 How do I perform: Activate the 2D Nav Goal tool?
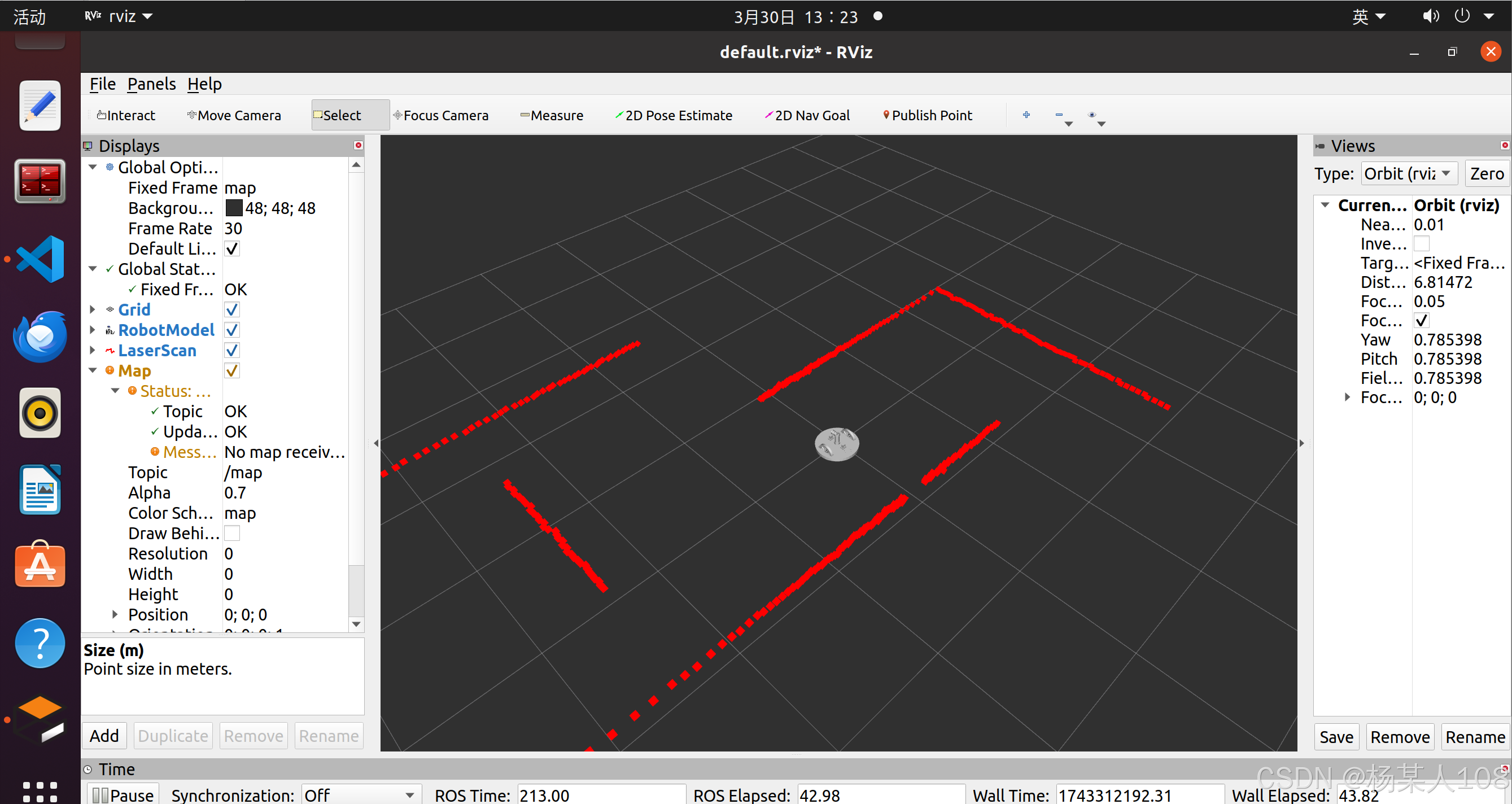(807, 116)
